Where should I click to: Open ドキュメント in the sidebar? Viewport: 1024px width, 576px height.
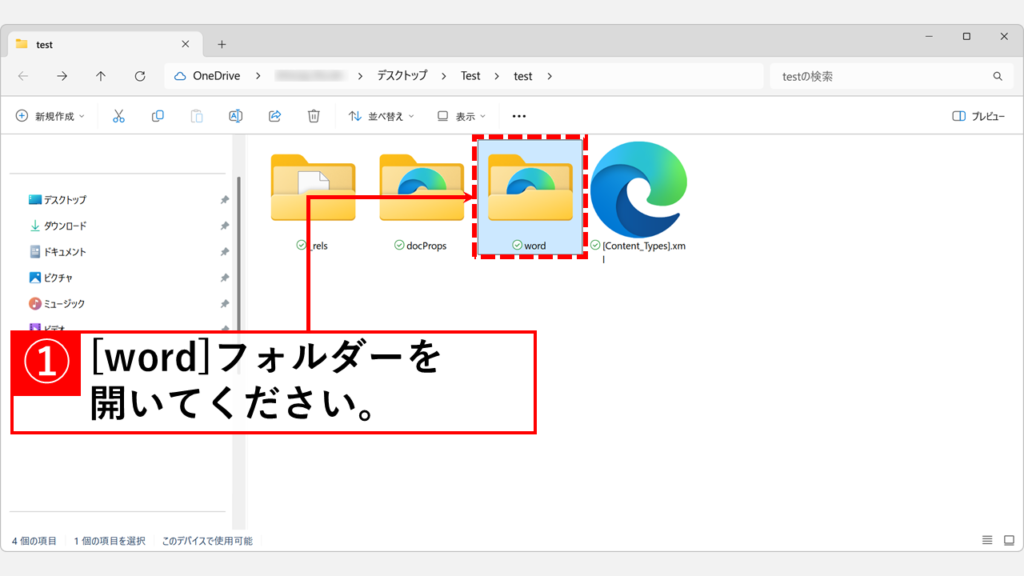[57, 252]
